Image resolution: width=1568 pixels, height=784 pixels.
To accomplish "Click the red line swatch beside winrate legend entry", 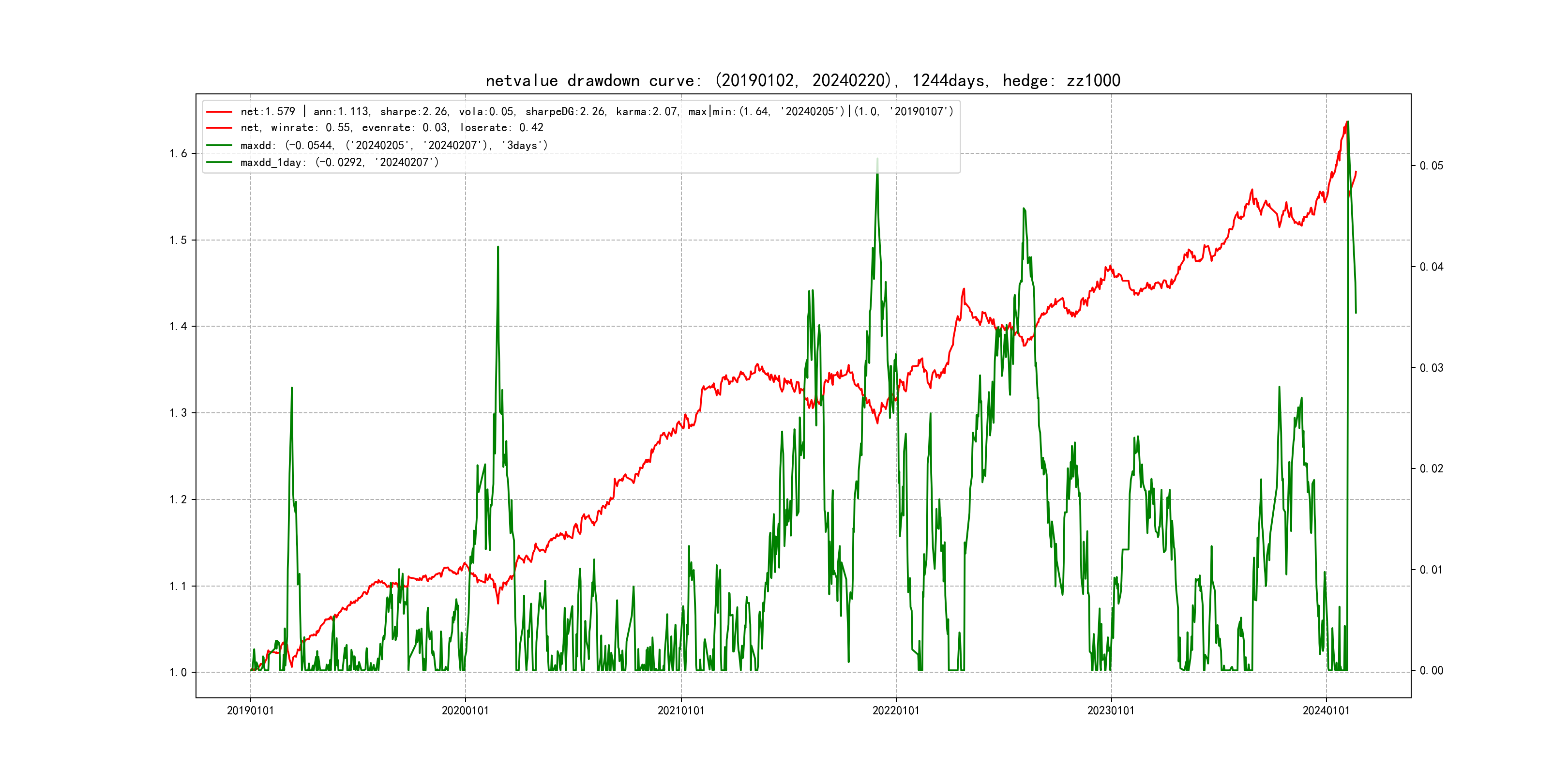I will point(219,128).
